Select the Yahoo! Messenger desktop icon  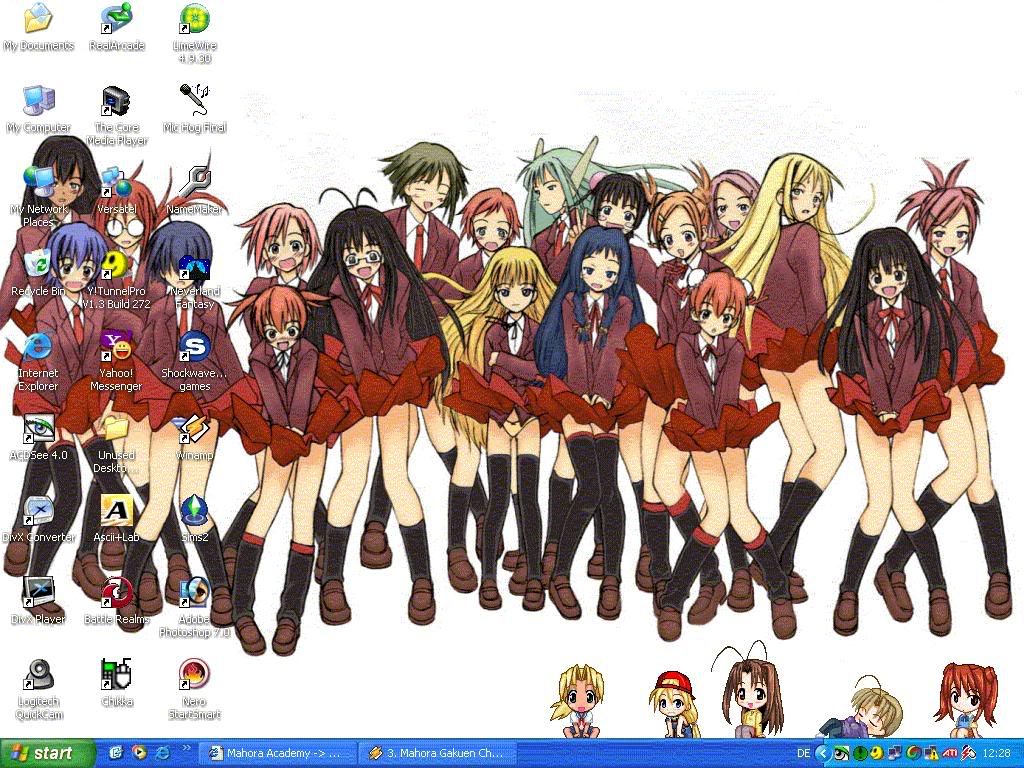tap(116, 348)
